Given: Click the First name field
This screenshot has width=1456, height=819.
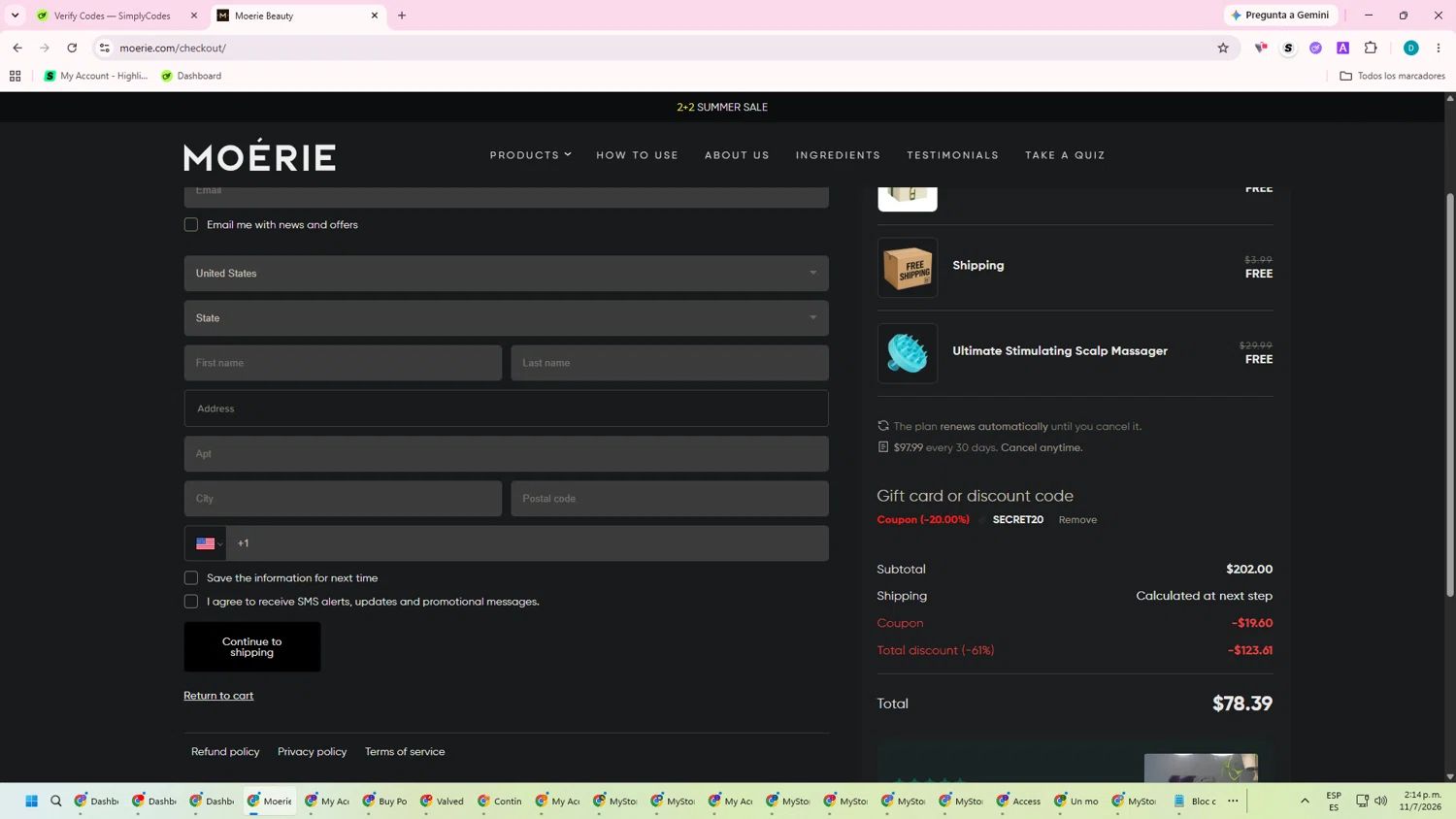Looking at the screenshot, I should (343, 363).
